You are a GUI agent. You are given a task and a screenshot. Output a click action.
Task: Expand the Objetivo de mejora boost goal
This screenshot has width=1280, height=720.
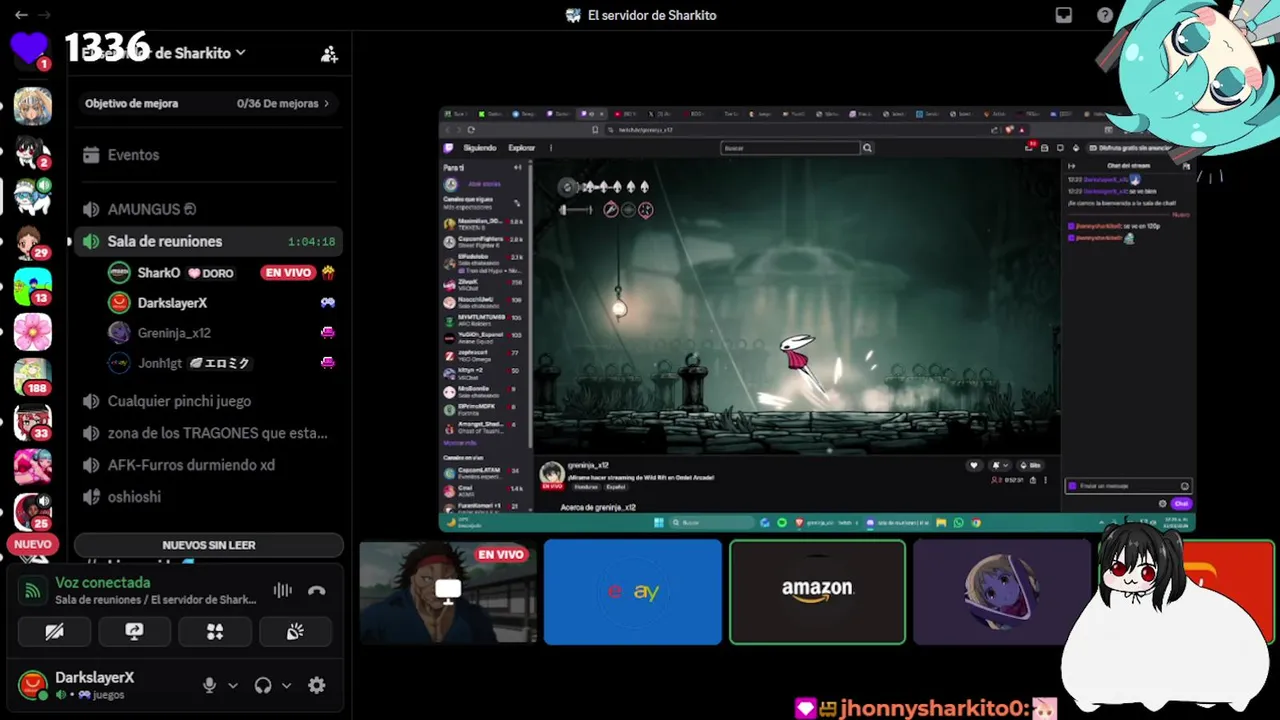[x=208, y=103]
